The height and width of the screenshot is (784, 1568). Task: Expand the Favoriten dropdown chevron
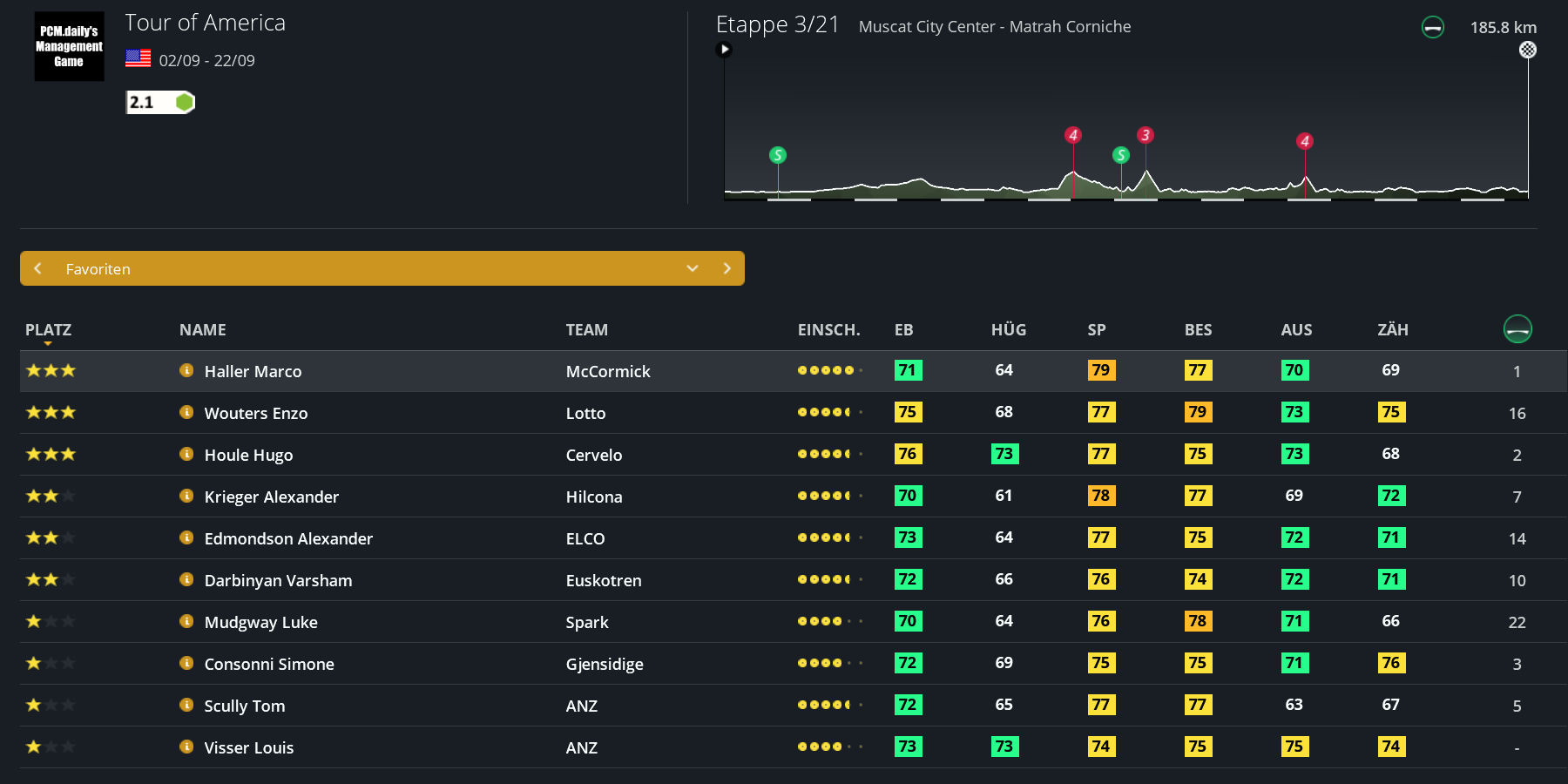[693, 268]
